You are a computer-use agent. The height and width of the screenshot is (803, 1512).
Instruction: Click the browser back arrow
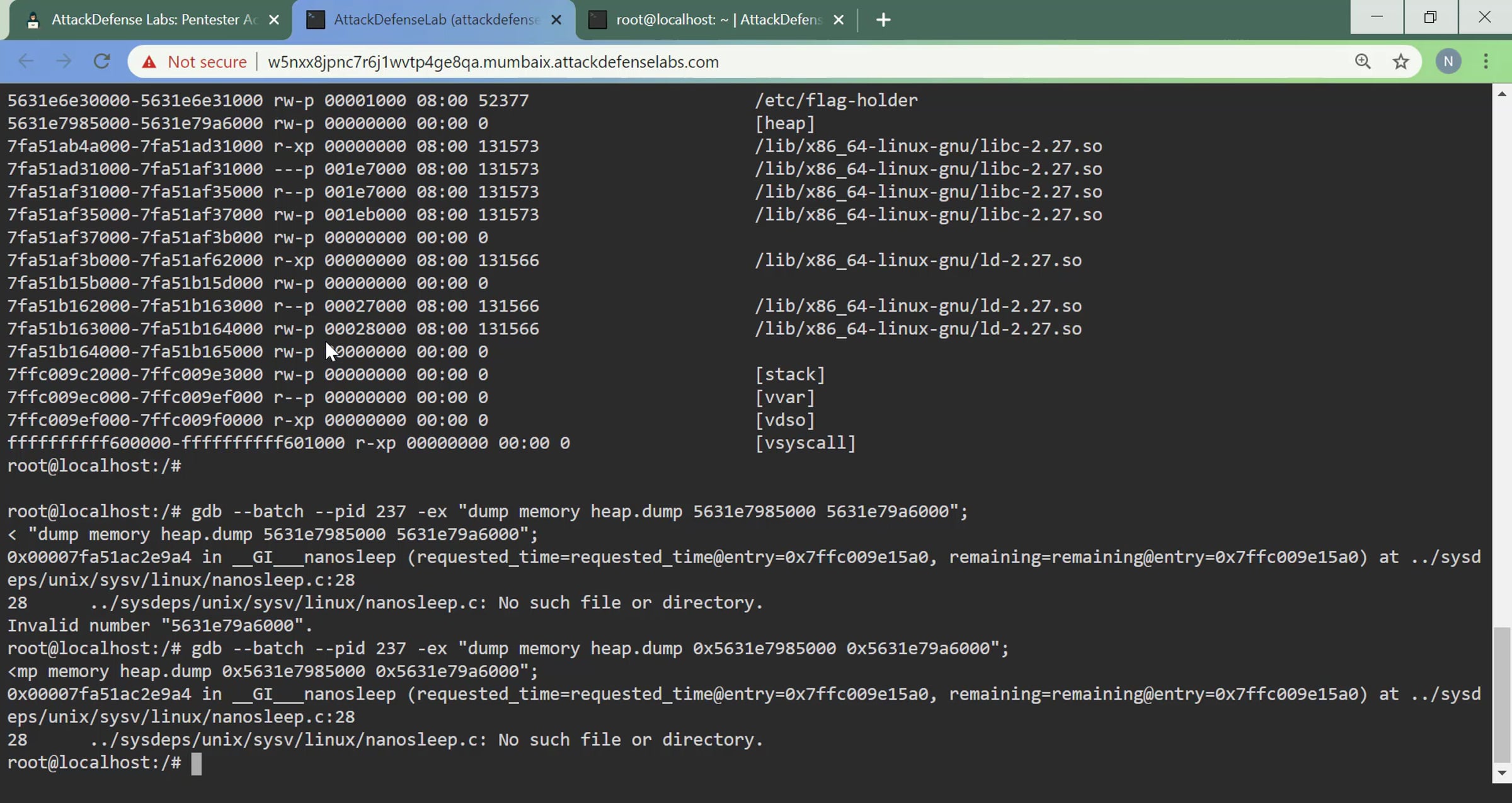pyautogui.click(x=26, y=62)
